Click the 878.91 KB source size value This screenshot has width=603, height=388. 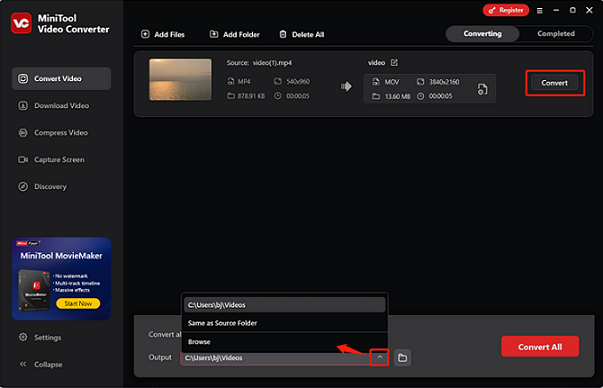251,96
